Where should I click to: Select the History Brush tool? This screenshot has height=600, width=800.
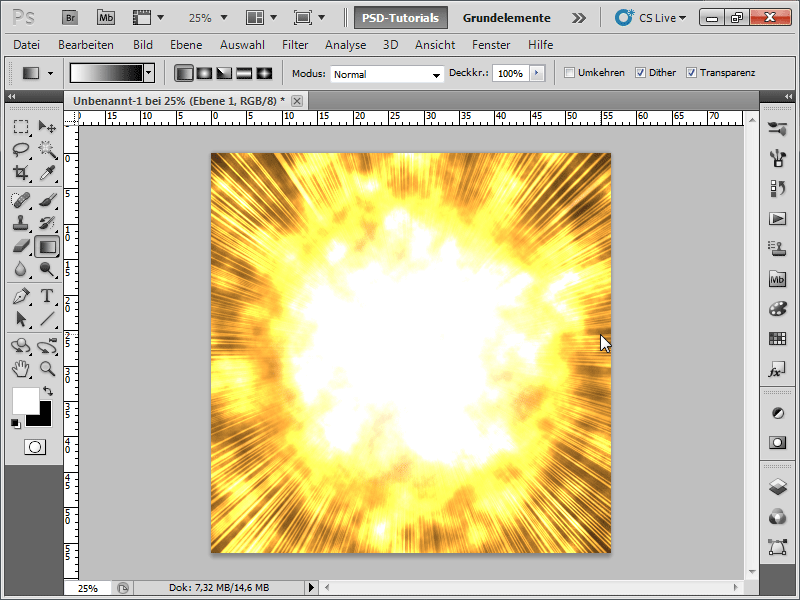[47, 223]
